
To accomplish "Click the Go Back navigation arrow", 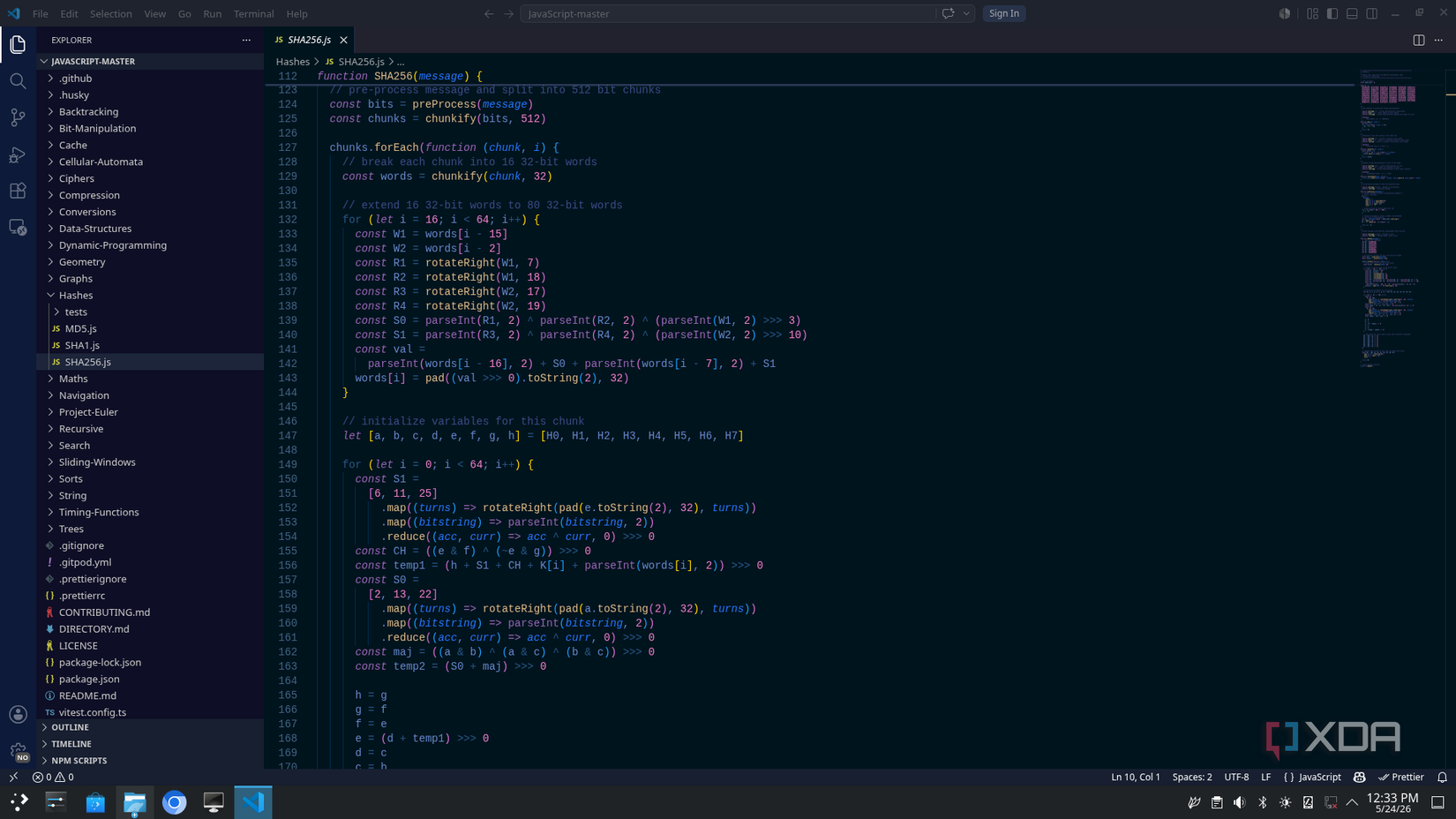I will [x=489, y=13].
